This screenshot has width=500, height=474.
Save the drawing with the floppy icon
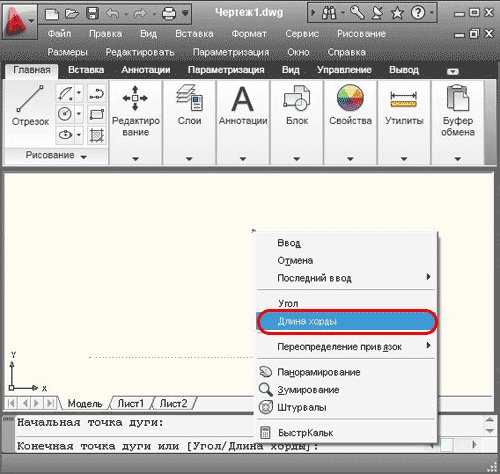point(92,14)
